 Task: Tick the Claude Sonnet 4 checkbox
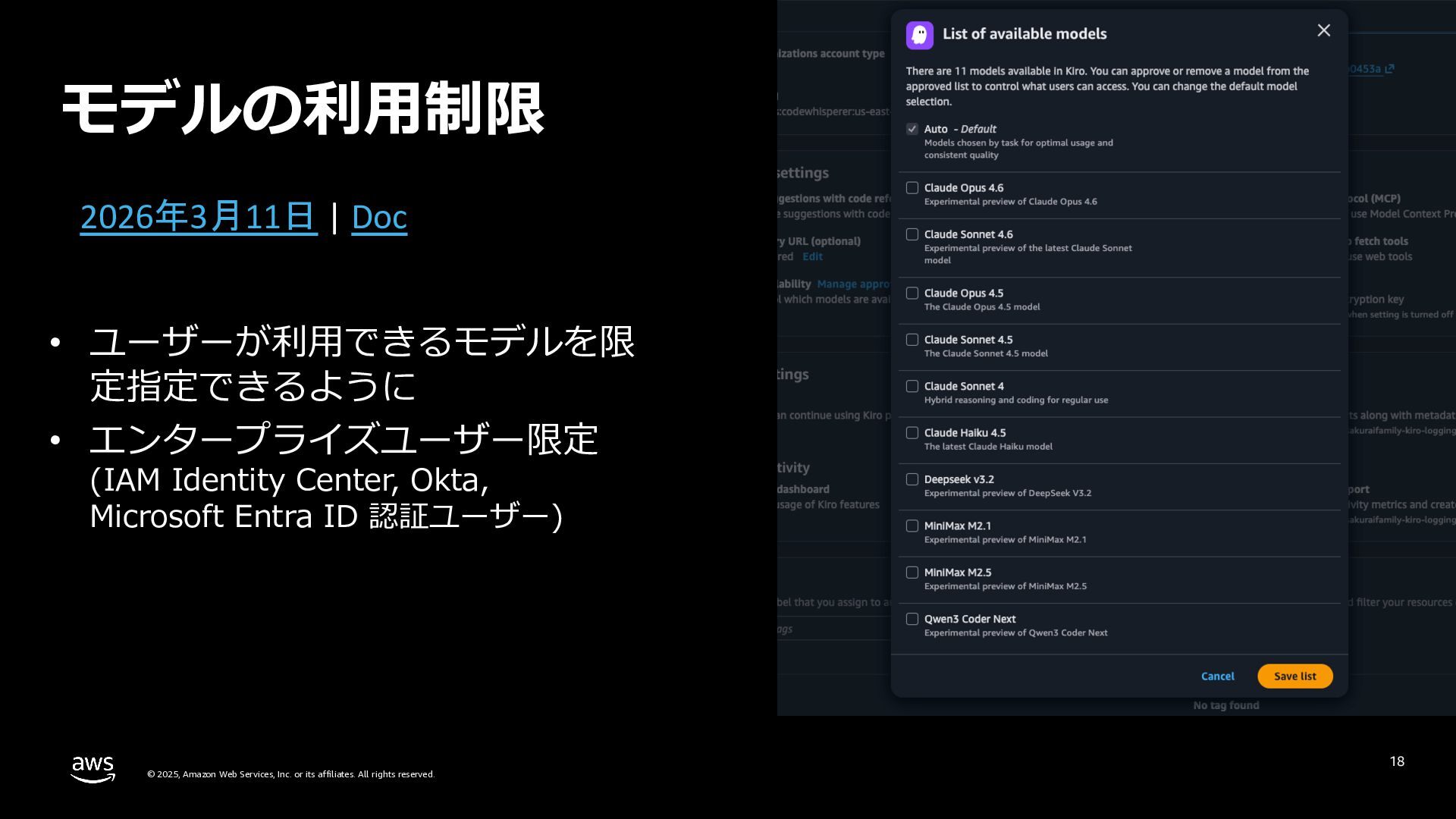click(x=912, y=386)
